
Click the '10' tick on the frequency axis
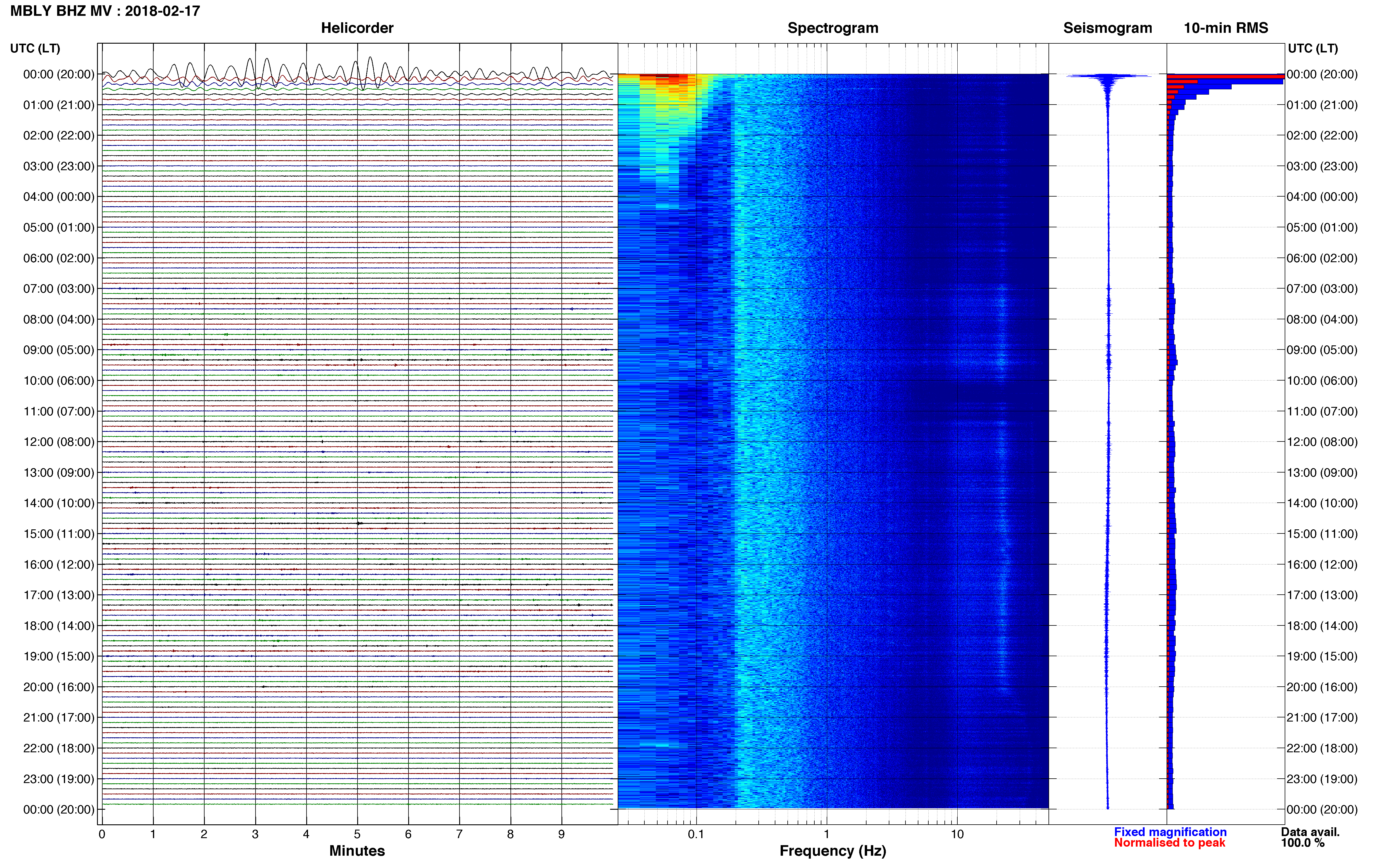(x=957, y=834)
